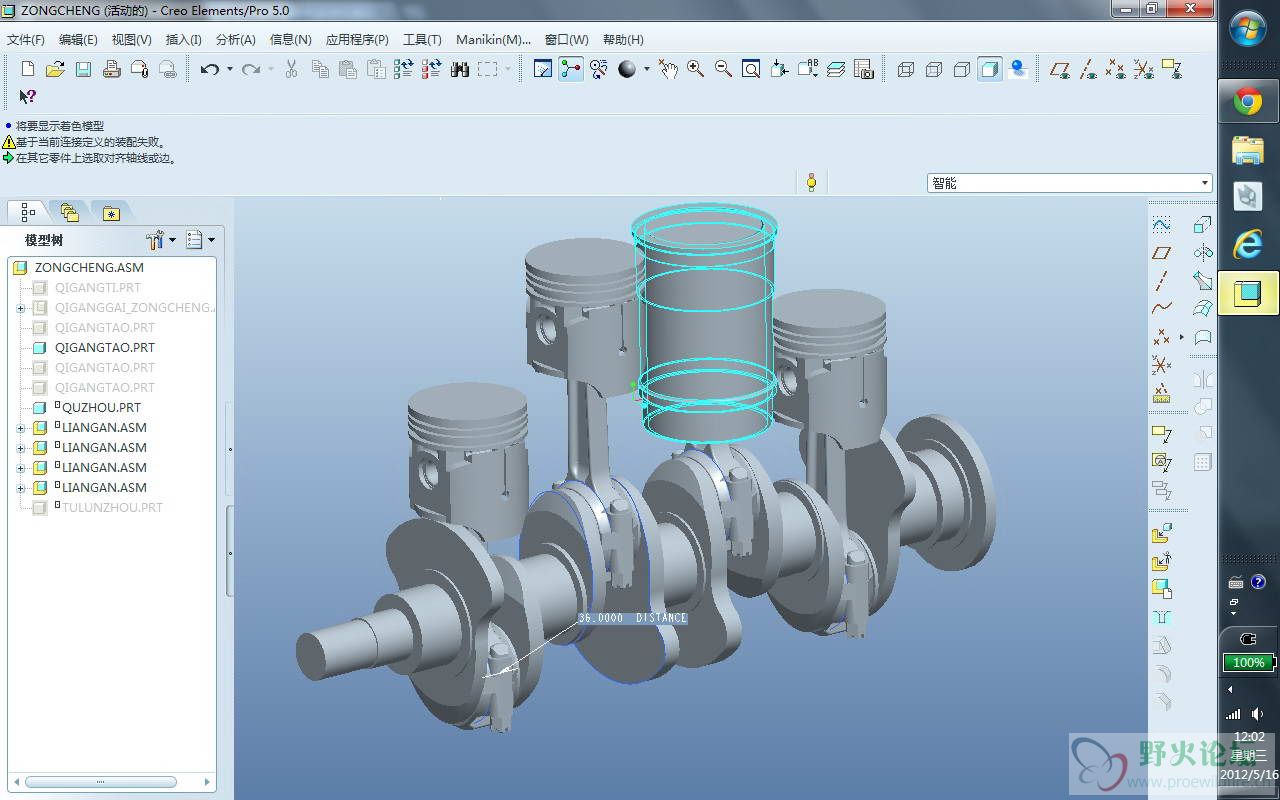Viewport: 1280px width, 800px height.
Task: Open the Undo history dropdown arrow
Action: click(229, 69)
